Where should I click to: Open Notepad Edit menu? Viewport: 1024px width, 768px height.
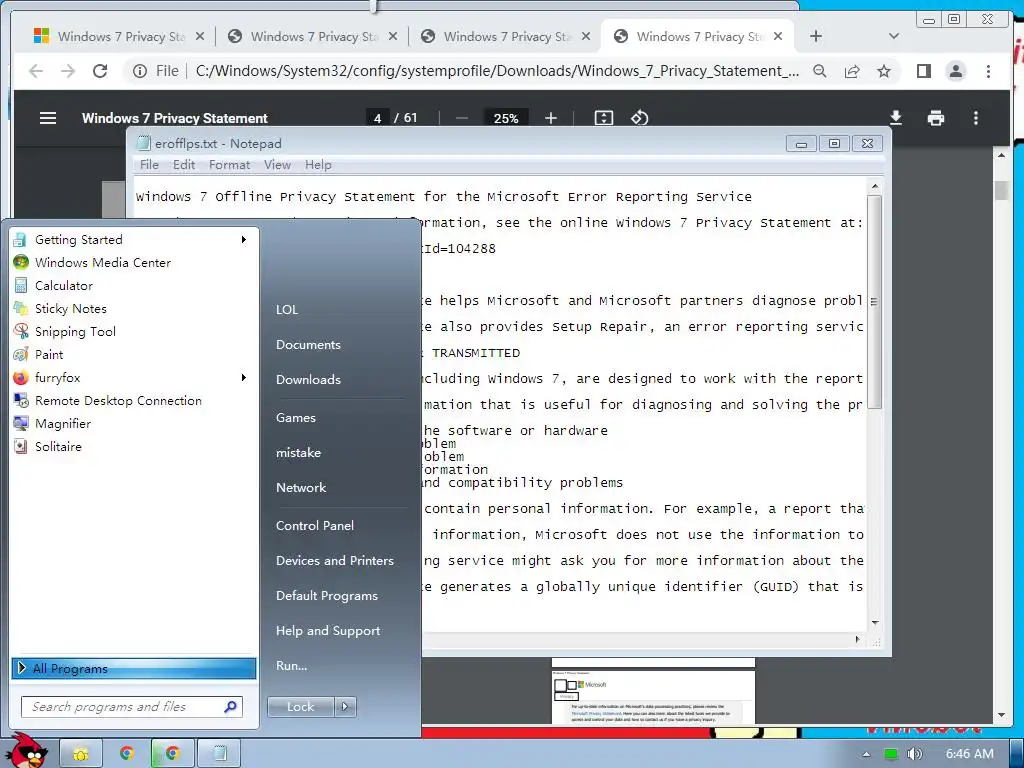coord(184,165)
